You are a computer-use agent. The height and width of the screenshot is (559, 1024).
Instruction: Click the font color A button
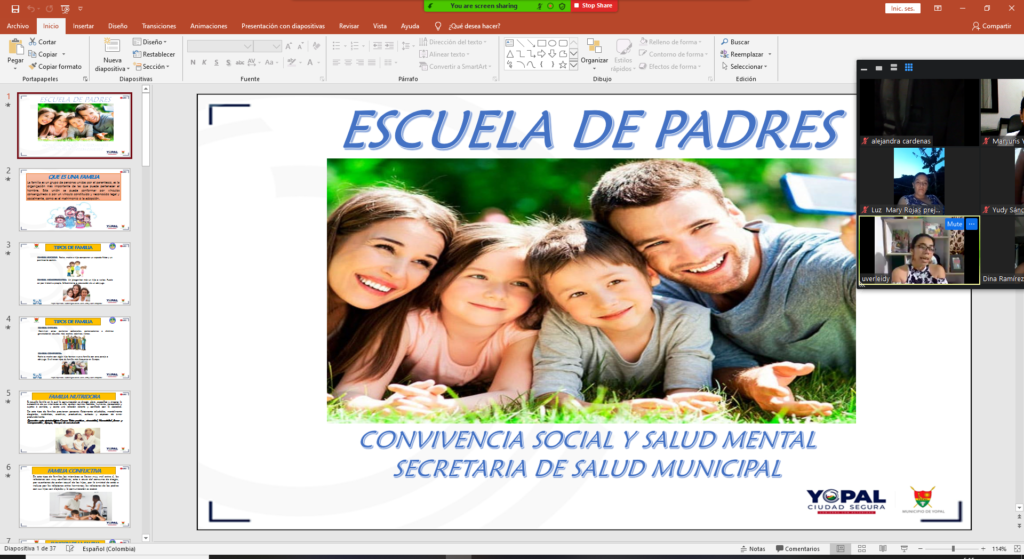click(x=310, y=63)
